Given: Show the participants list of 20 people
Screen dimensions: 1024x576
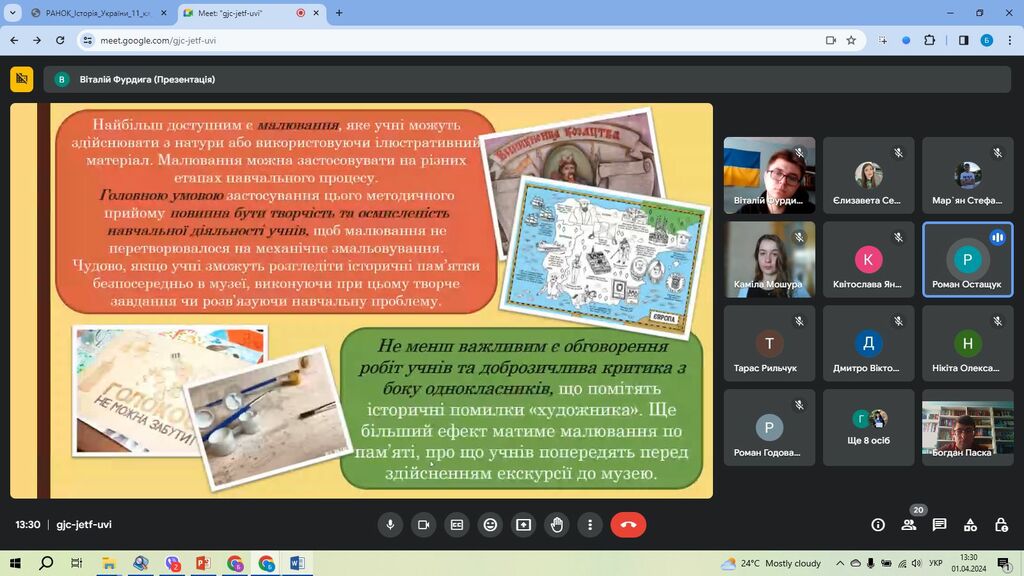Looking at the screenshot, I should pos(909,525).
